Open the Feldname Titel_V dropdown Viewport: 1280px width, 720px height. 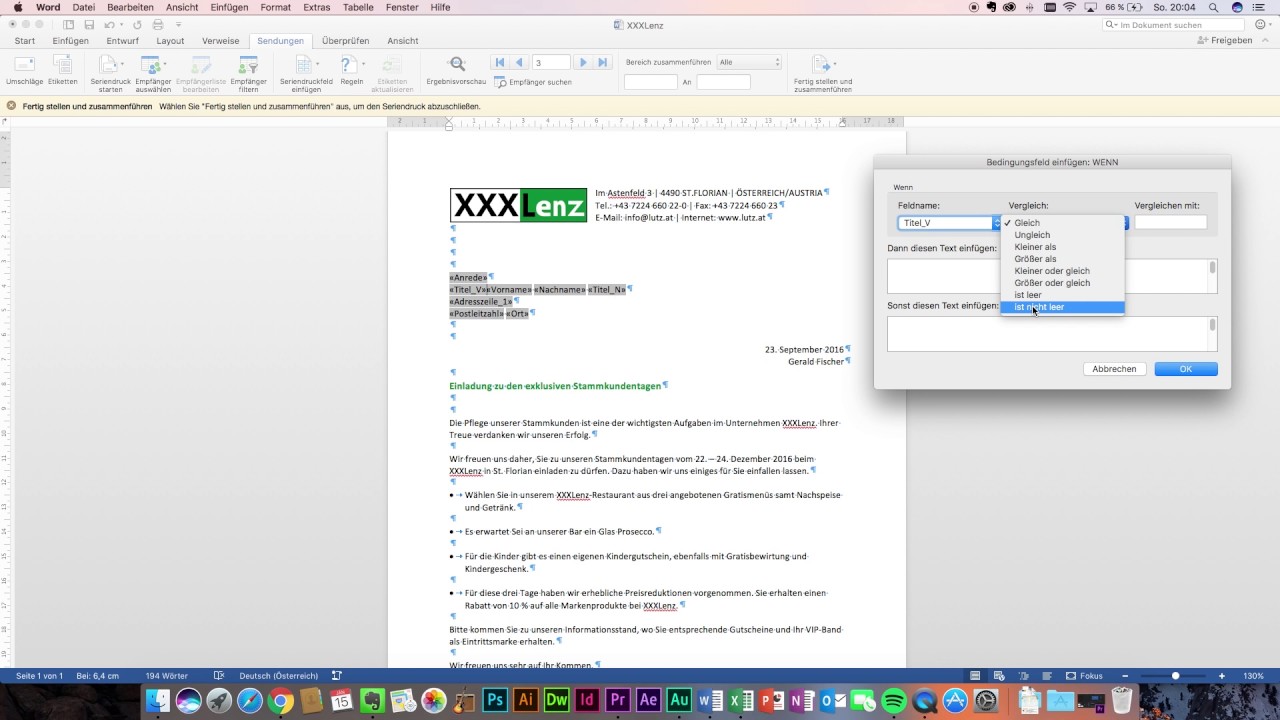[x=949, y=223]
